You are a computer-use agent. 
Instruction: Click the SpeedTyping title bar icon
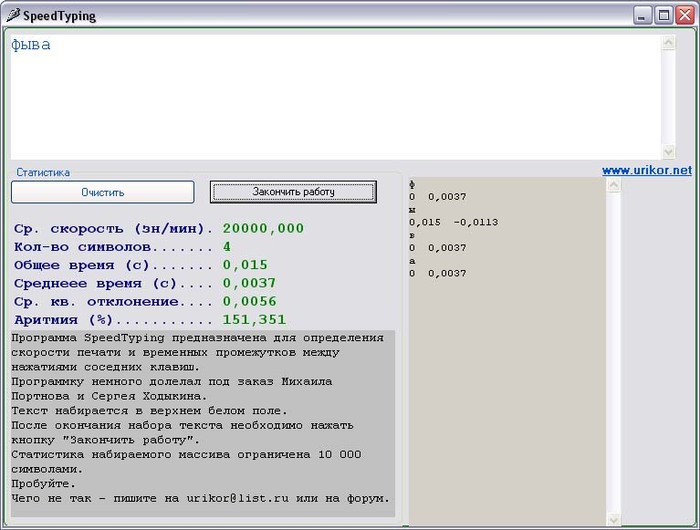pos(12,15)
